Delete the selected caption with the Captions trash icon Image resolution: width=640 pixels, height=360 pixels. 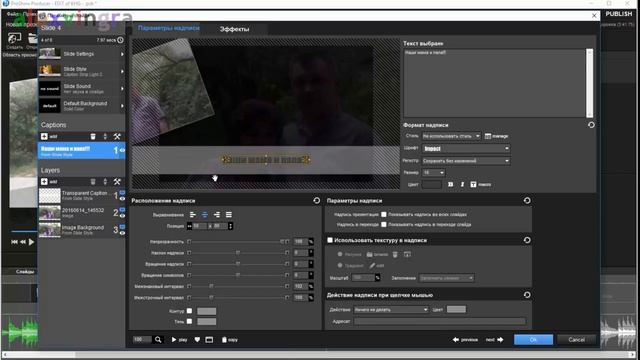coord(93,136)
